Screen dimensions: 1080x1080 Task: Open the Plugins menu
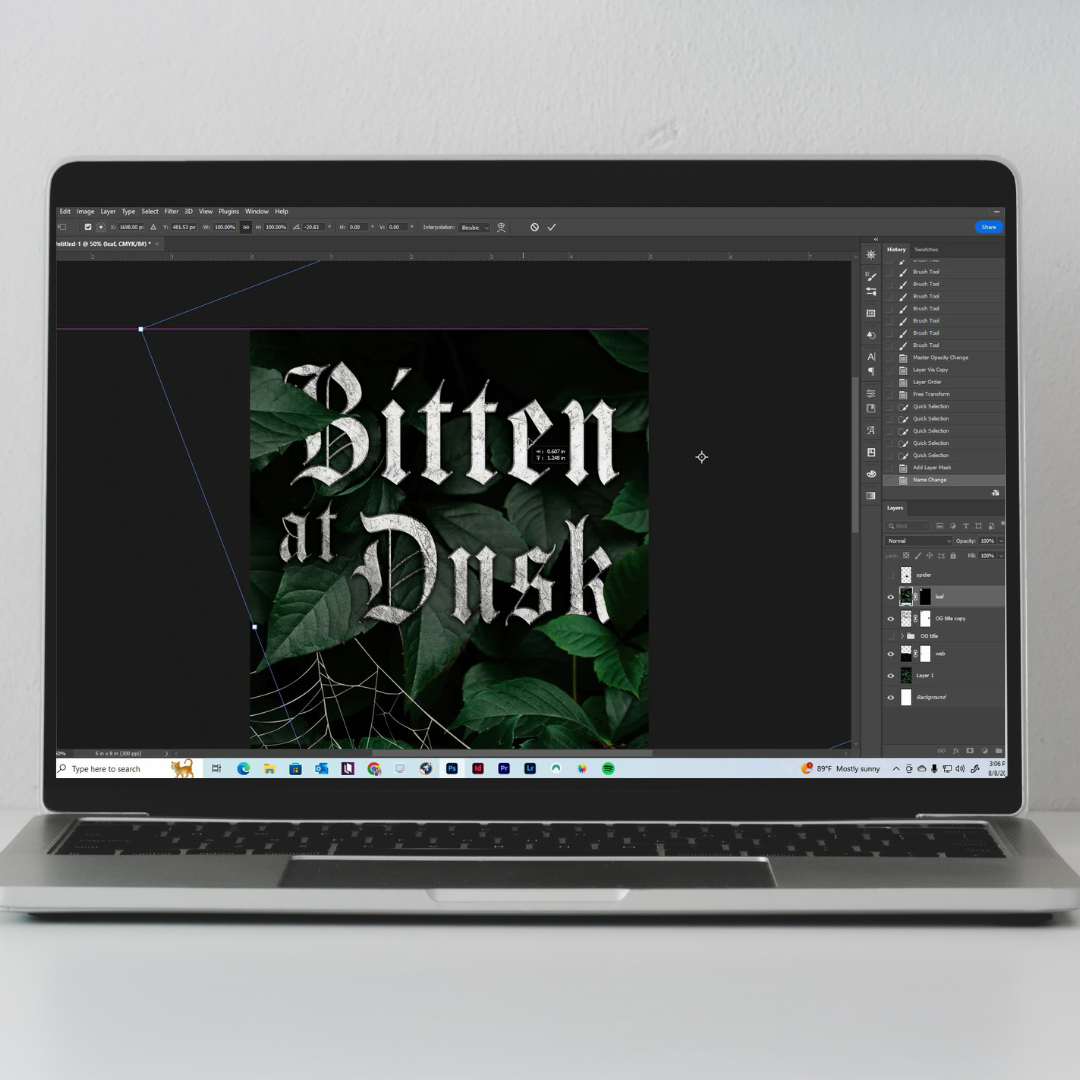tap(229, 211)
